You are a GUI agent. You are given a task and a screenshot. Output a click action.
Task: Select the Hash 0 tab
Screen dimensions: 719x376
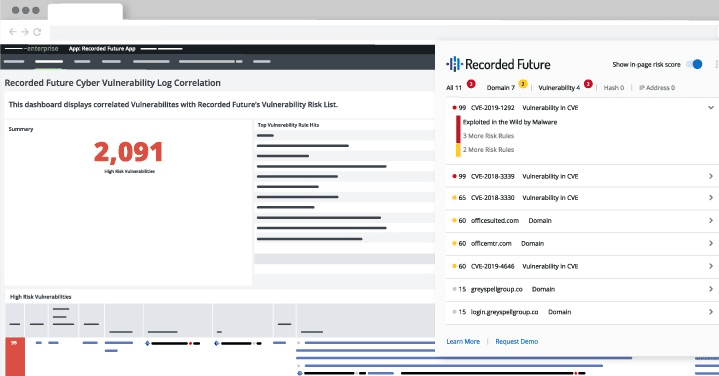614,88
